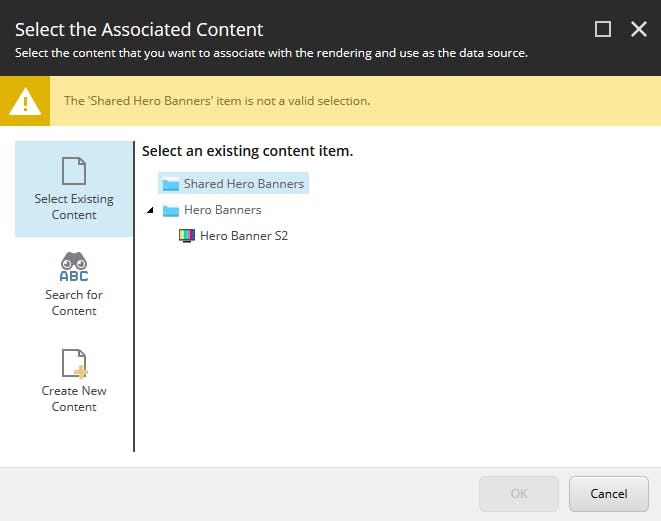Image resolution: width=661 pixels, height=521 pixels.
Task: Click the Hero Banners folder icon
Action: [x=171, y=210]
